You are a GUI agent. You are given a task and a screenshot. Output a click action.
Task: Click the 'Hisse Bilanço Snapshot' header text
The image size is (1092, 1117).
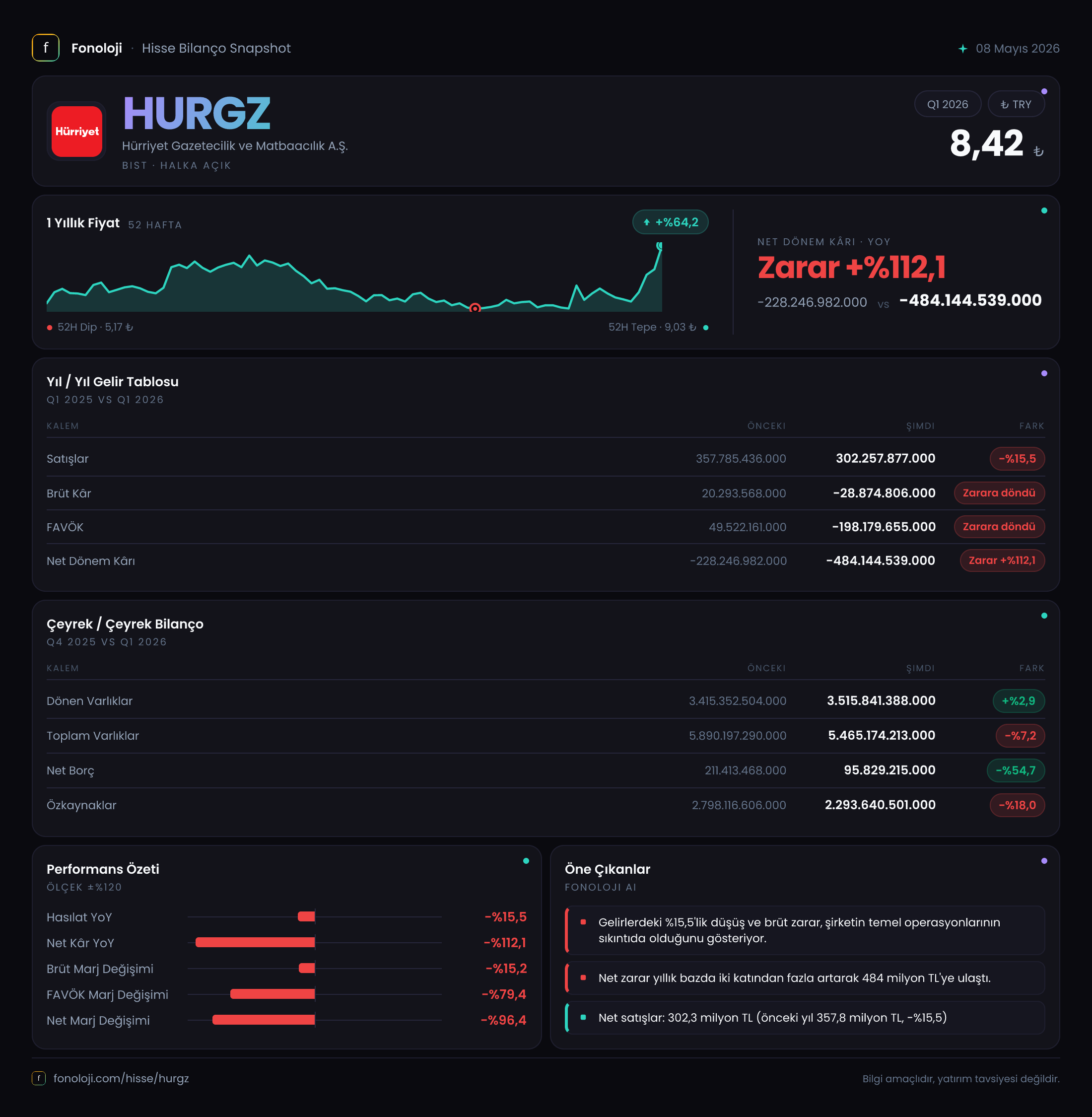click(216, 48)
